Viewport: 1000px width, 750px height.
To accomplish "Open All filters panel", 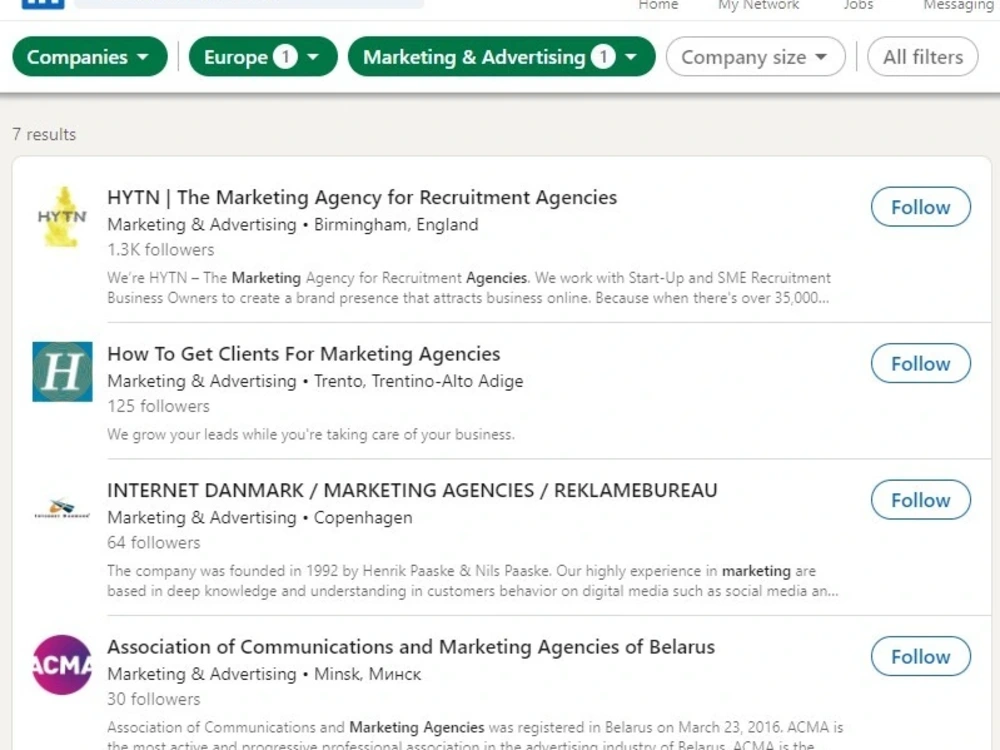I will (x=922, y=57).
